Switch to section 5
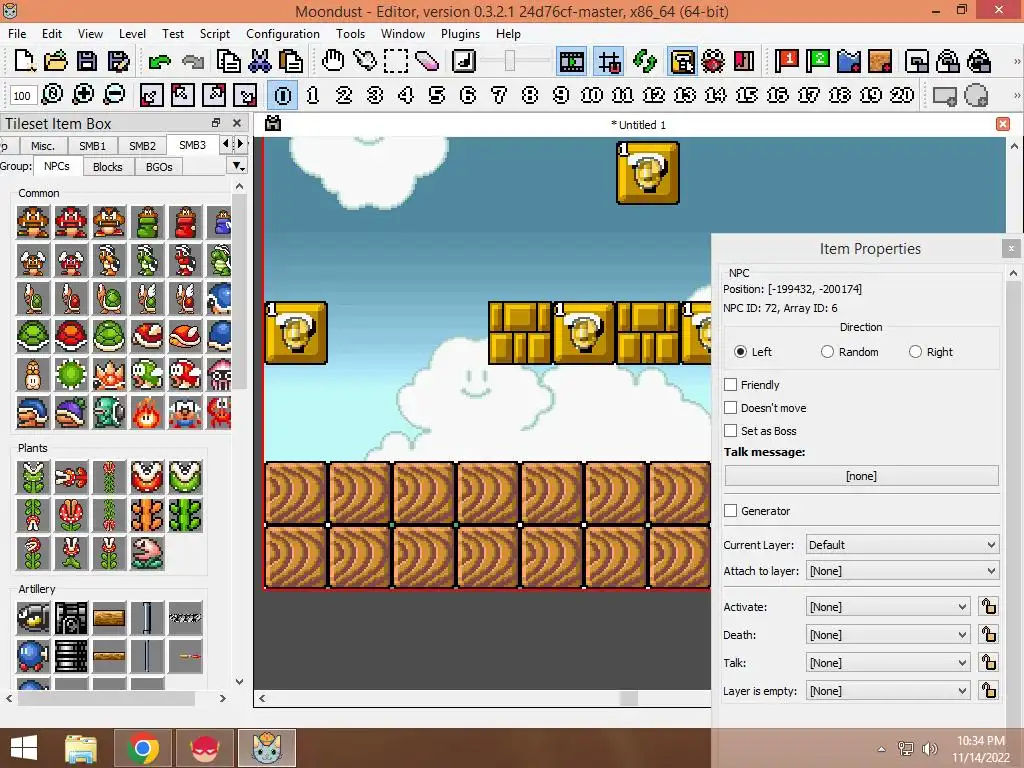 pos(437,95)
